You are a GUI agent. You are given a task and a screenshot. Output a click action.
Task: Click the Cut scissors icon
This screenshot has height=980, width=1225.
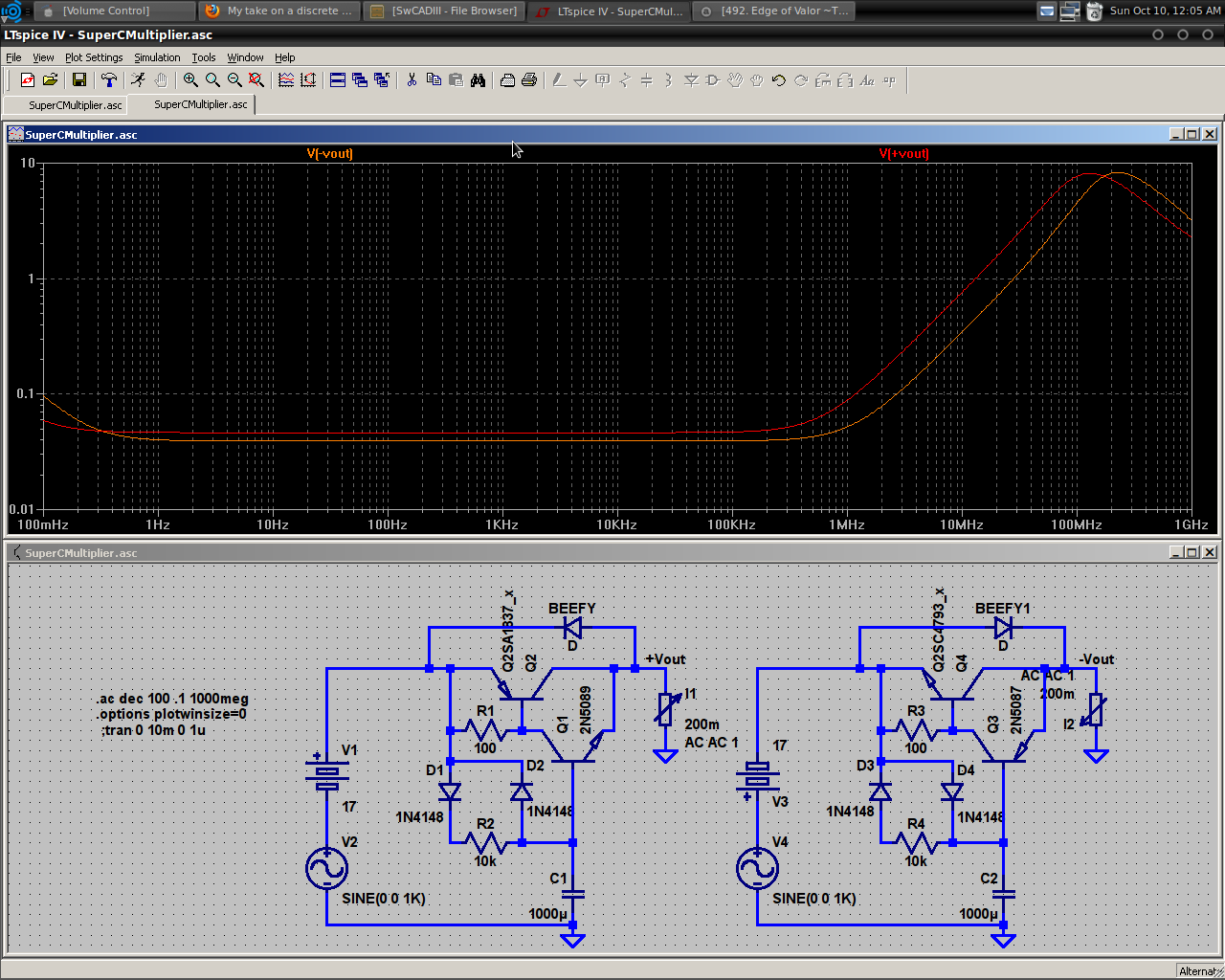[412, 80]
